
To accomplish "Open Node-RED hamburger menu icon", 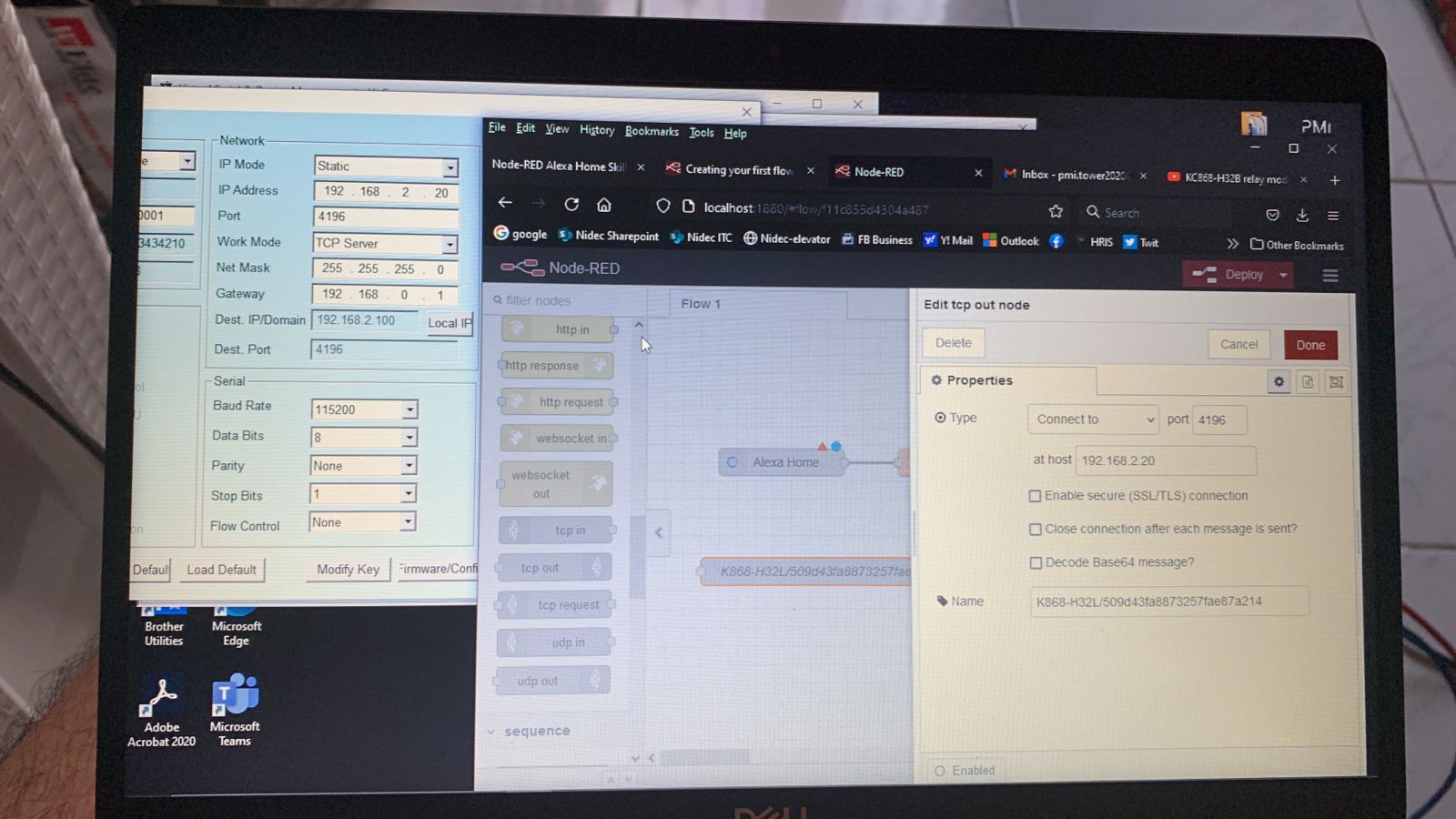I will 1330,276.
